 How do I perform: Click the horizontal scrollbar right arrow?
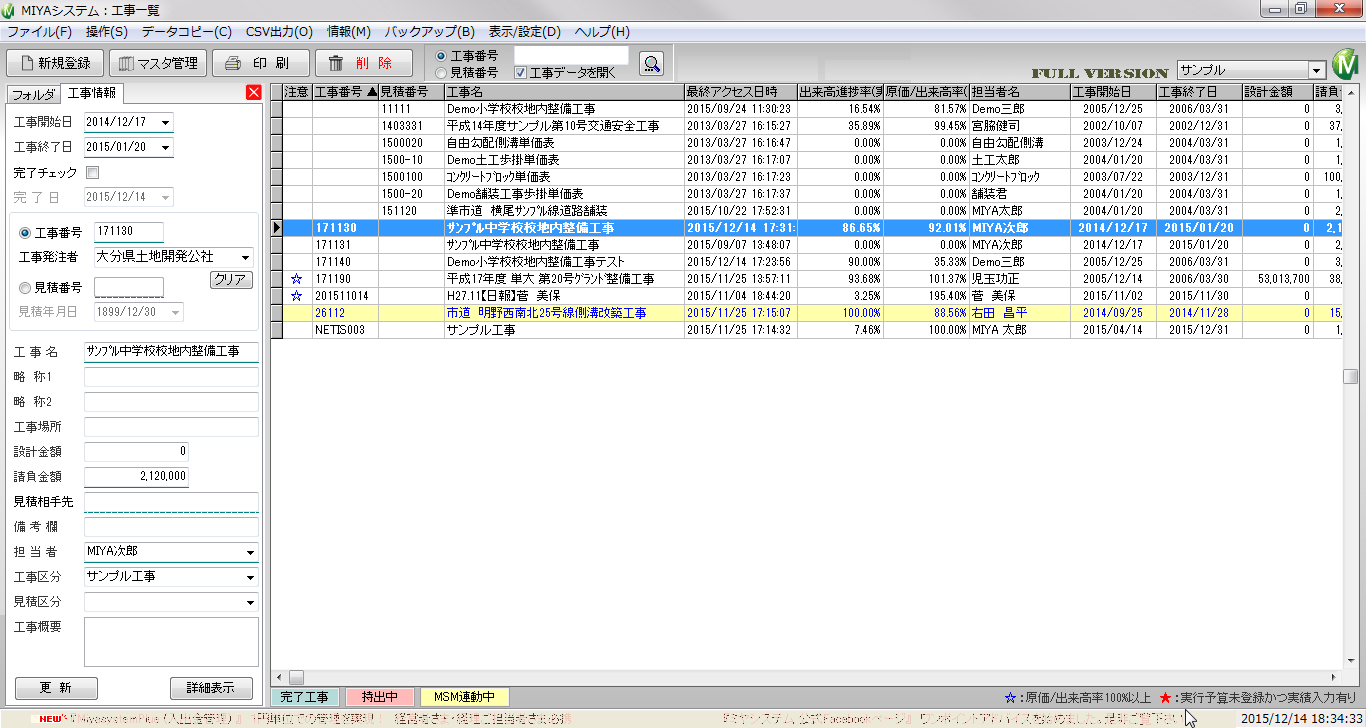tap(1333, 677)
